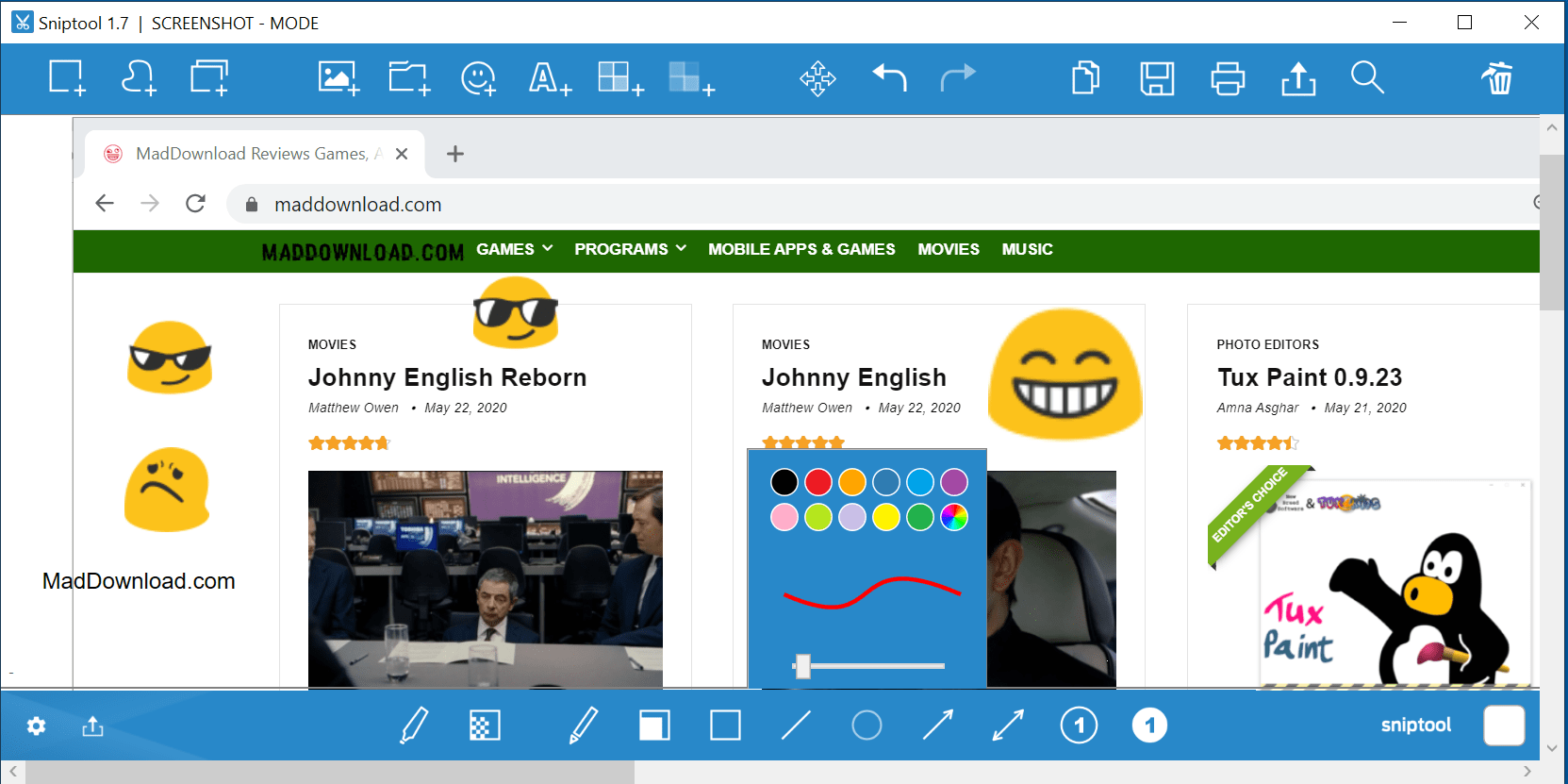
Task: Open the add from folder tool
Action: (x=409, y=77)
